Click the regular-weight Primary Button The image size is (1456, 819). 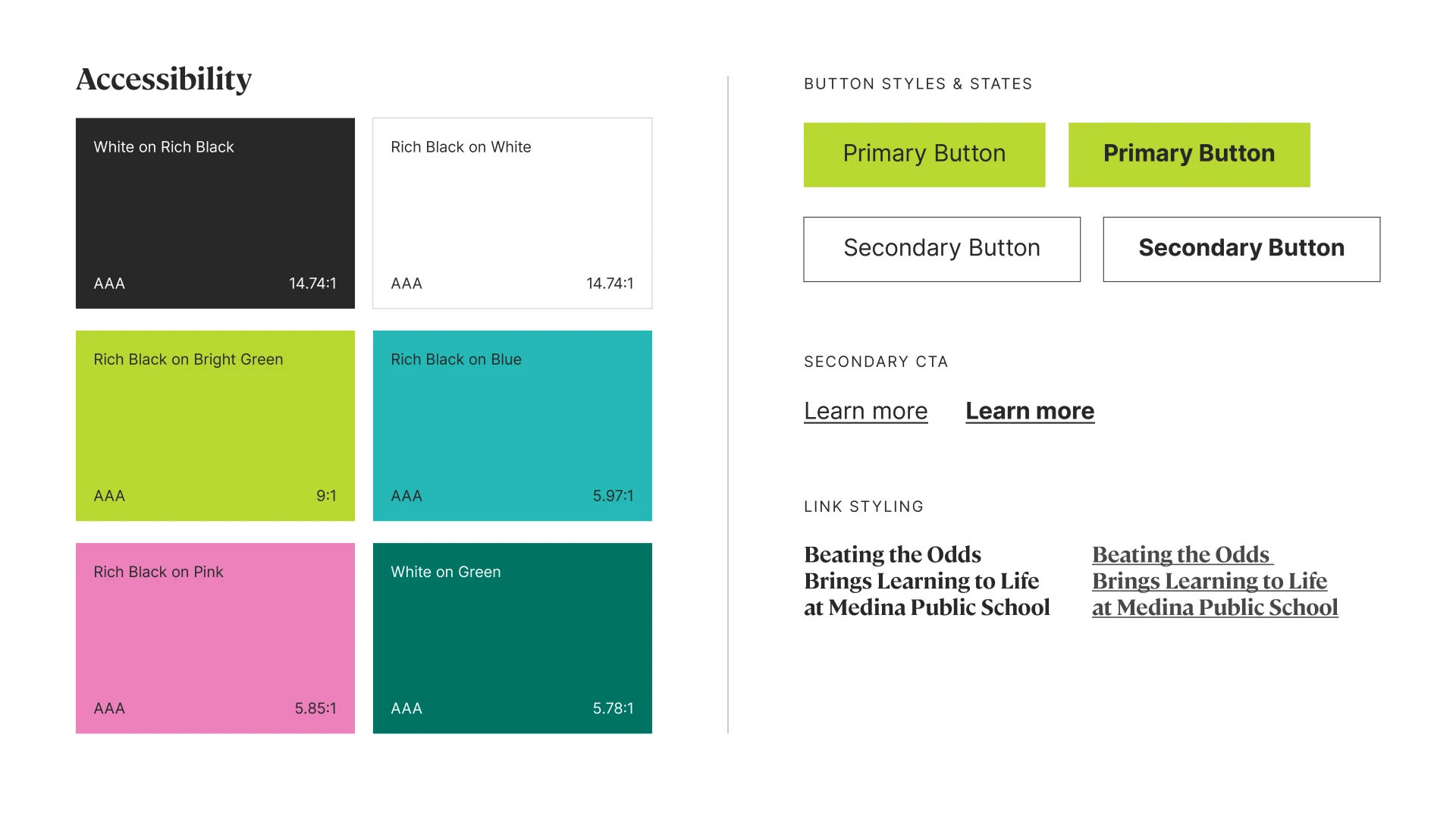tap(924, 155)
